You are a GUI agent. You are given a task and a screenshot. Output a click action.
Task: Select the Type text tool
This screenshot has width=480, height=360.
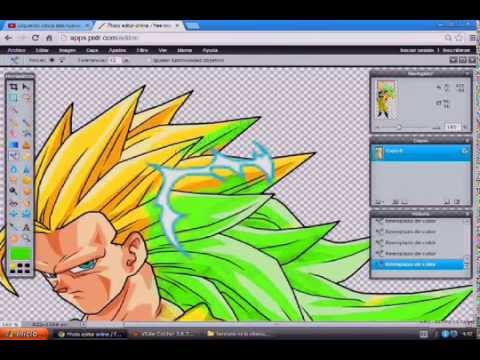coord(26,227)
